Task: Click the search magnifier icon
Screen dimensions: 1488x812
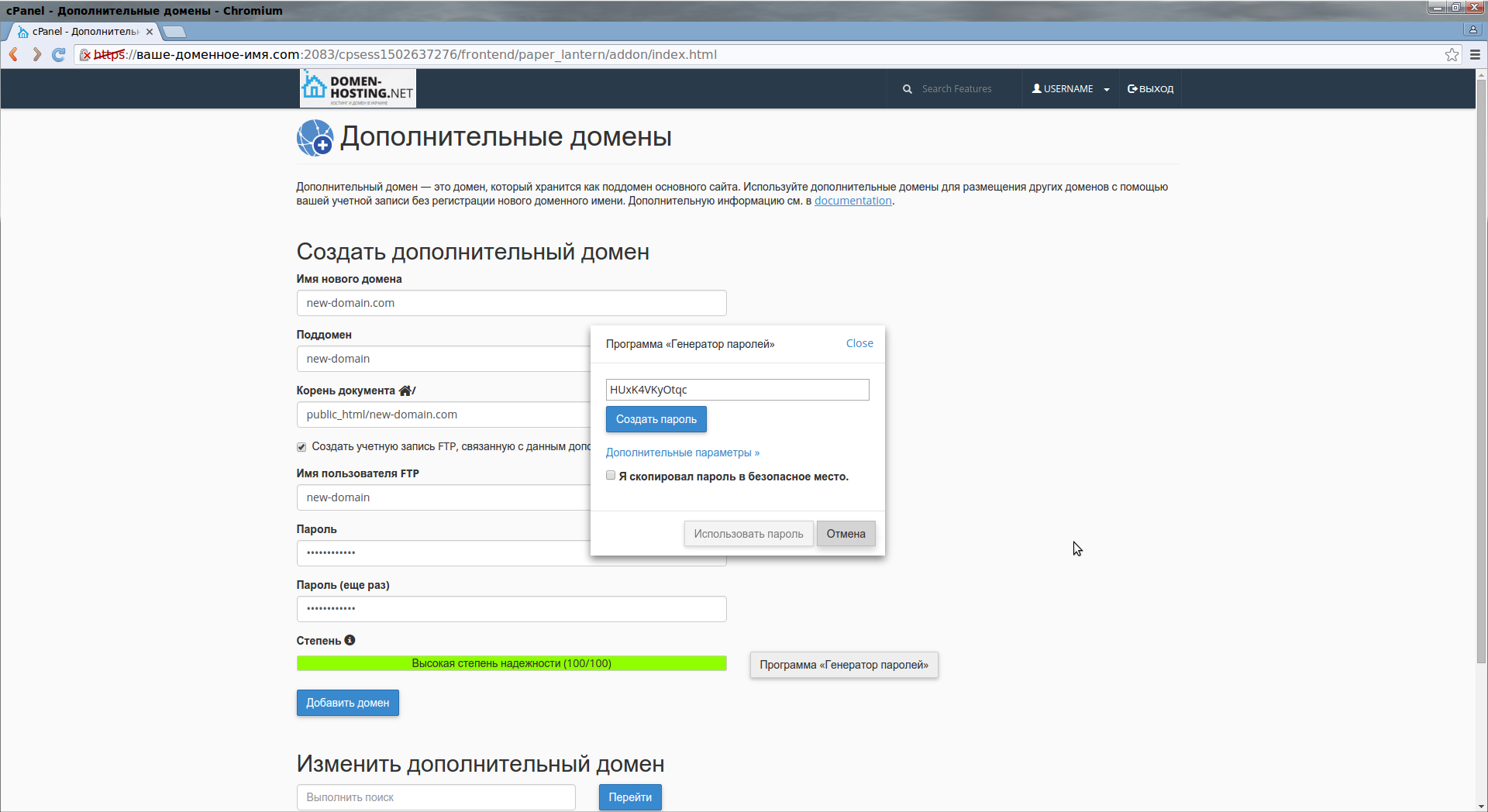Action: (907, 89)
